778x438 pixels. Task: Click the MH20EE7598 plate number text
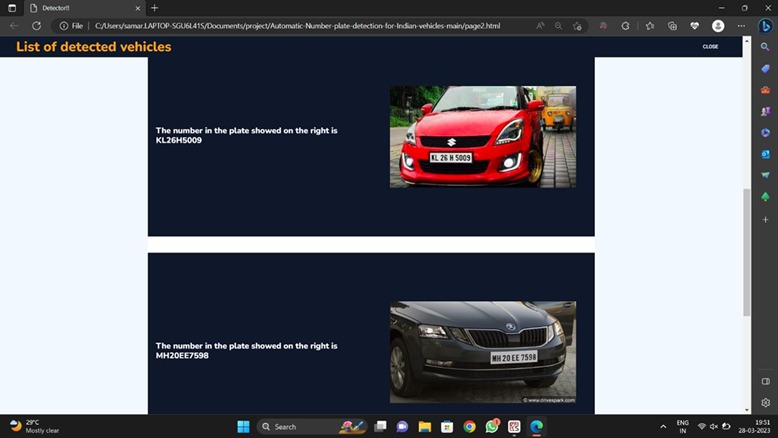point(182,356)
